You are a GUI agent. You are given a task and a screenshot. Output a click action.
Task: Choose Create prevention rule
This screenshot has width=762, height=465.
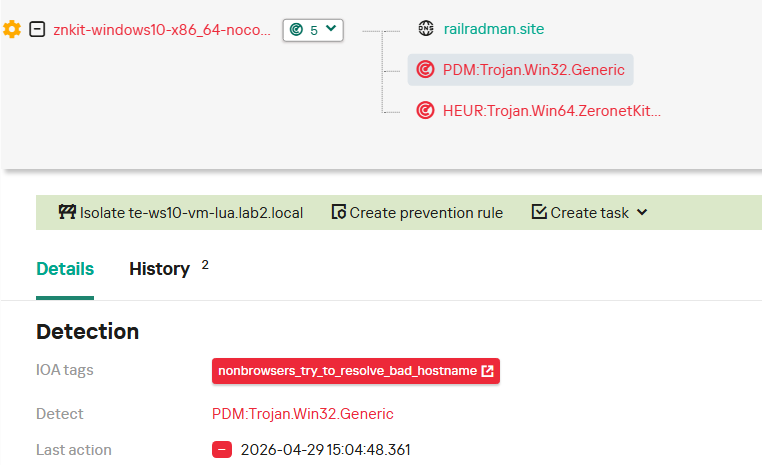[417, 212]
